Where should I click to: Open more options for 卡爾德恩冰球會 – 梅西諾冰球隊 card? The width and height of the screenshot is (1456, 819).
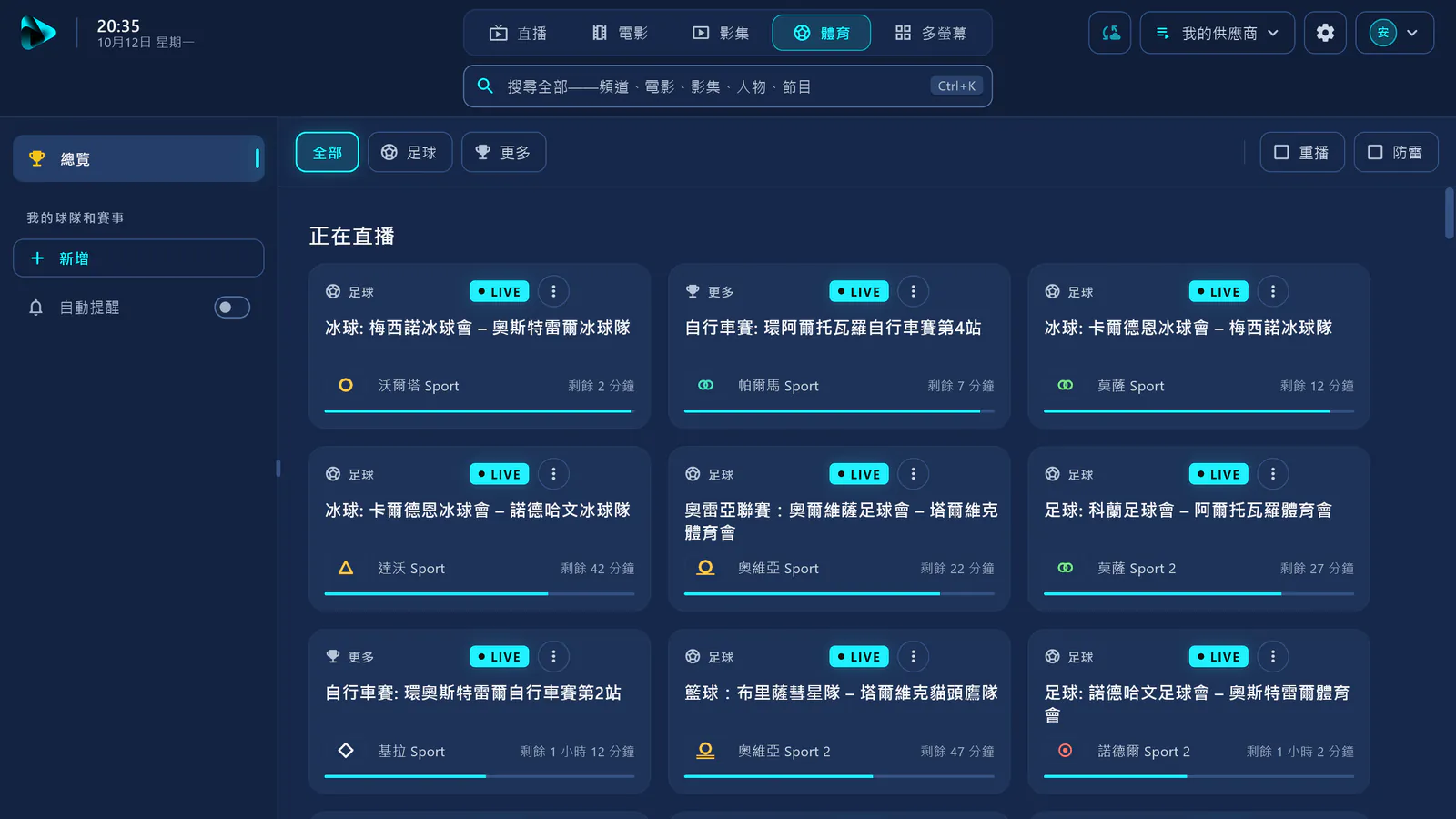[1273, 291]
